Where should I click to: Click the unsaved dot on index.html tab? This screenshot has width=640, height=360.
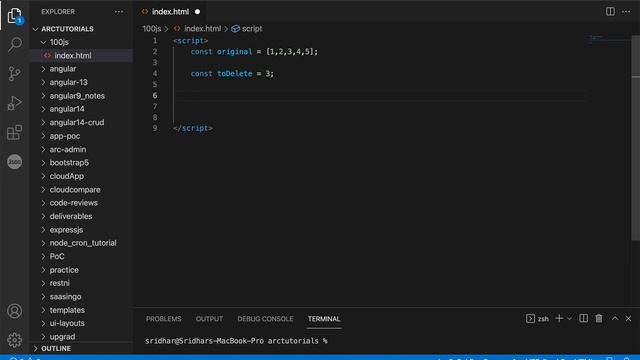(x=198, y=12)
